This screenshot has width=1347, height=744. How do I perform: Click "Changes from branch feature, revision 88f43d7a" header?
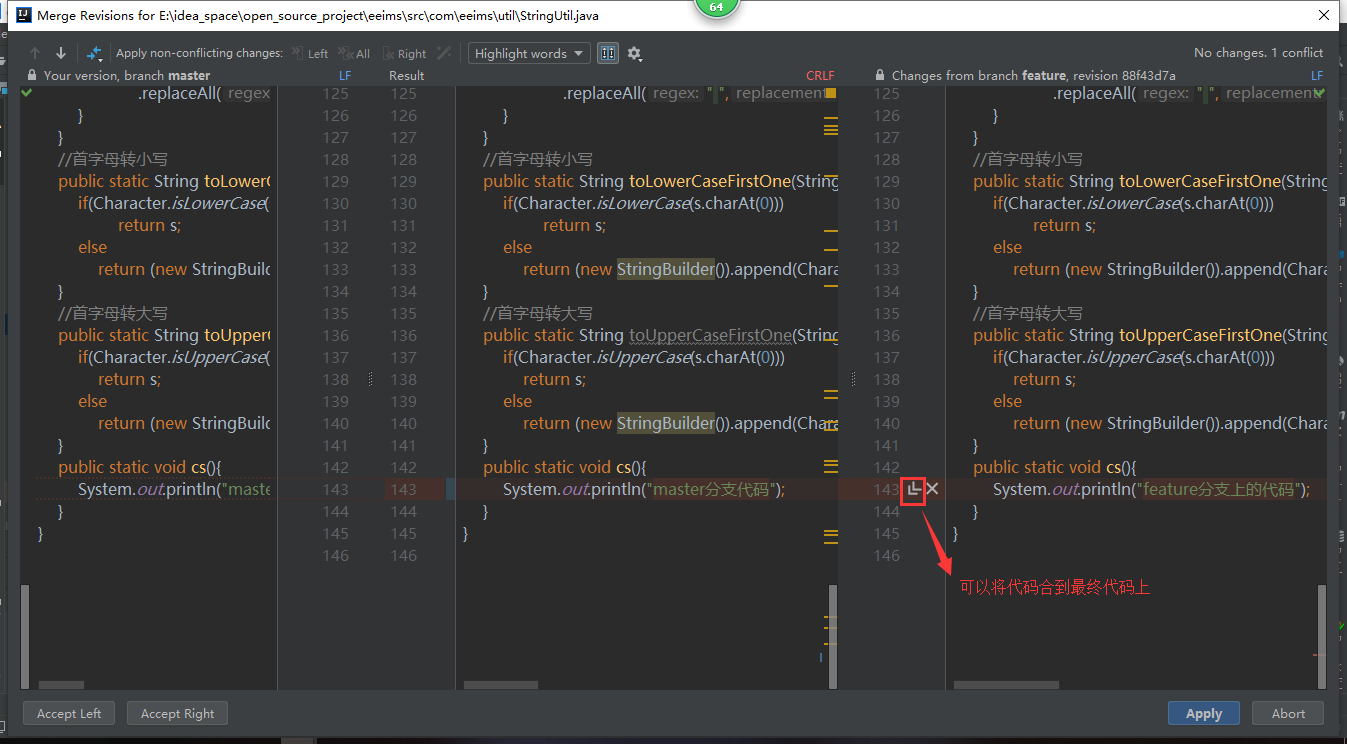[1034, 75]
